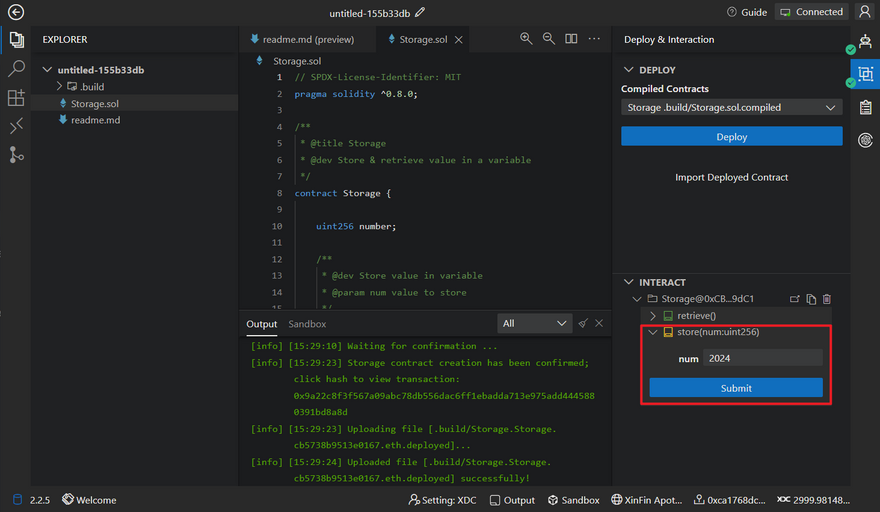
Task: Open the user account icon
Action: (x=865, y=11)
